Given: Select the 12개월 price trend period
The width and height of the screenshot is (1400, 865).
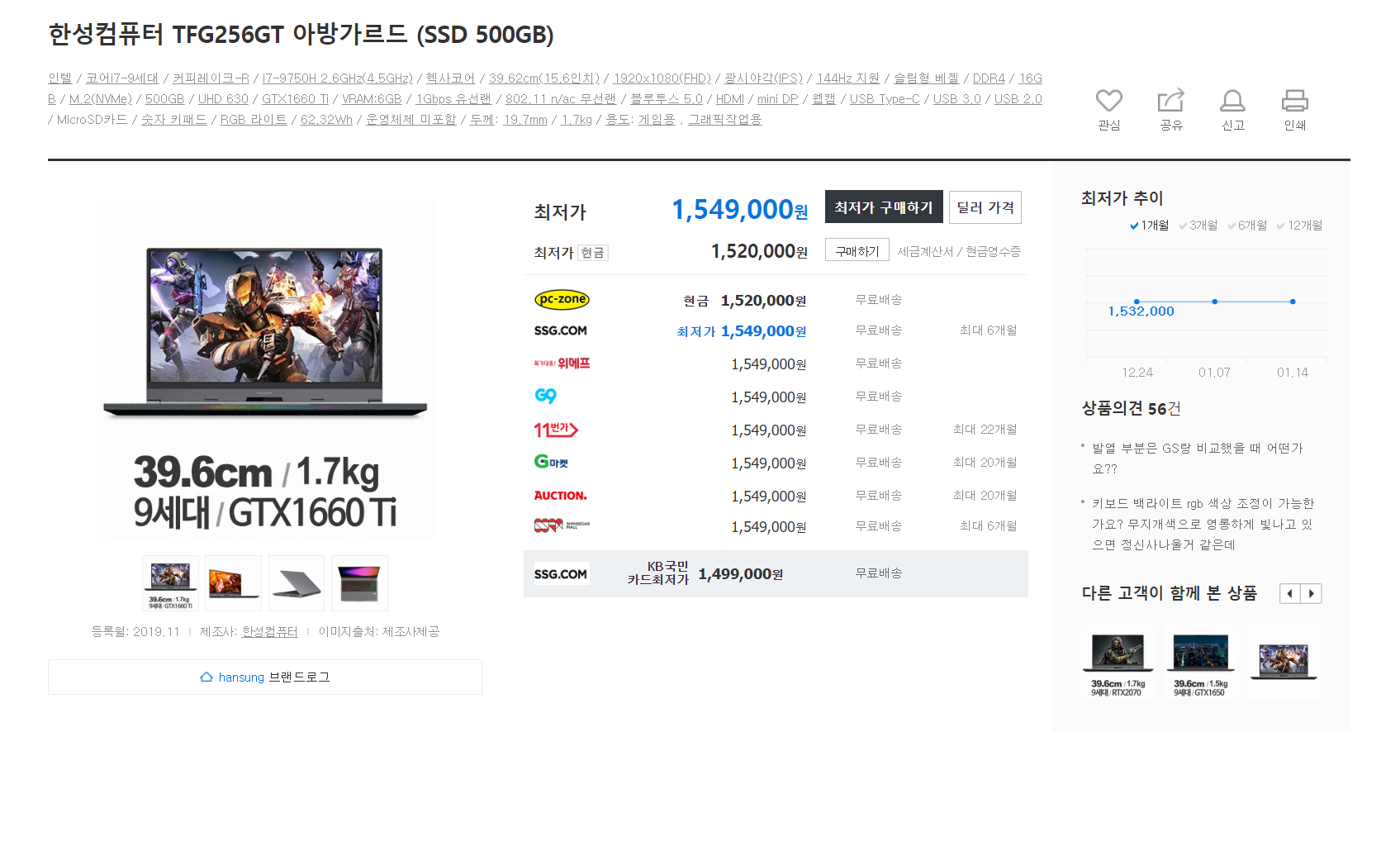Looking at the screenshot, I should pyautogui.click(x=1299, y=226).
